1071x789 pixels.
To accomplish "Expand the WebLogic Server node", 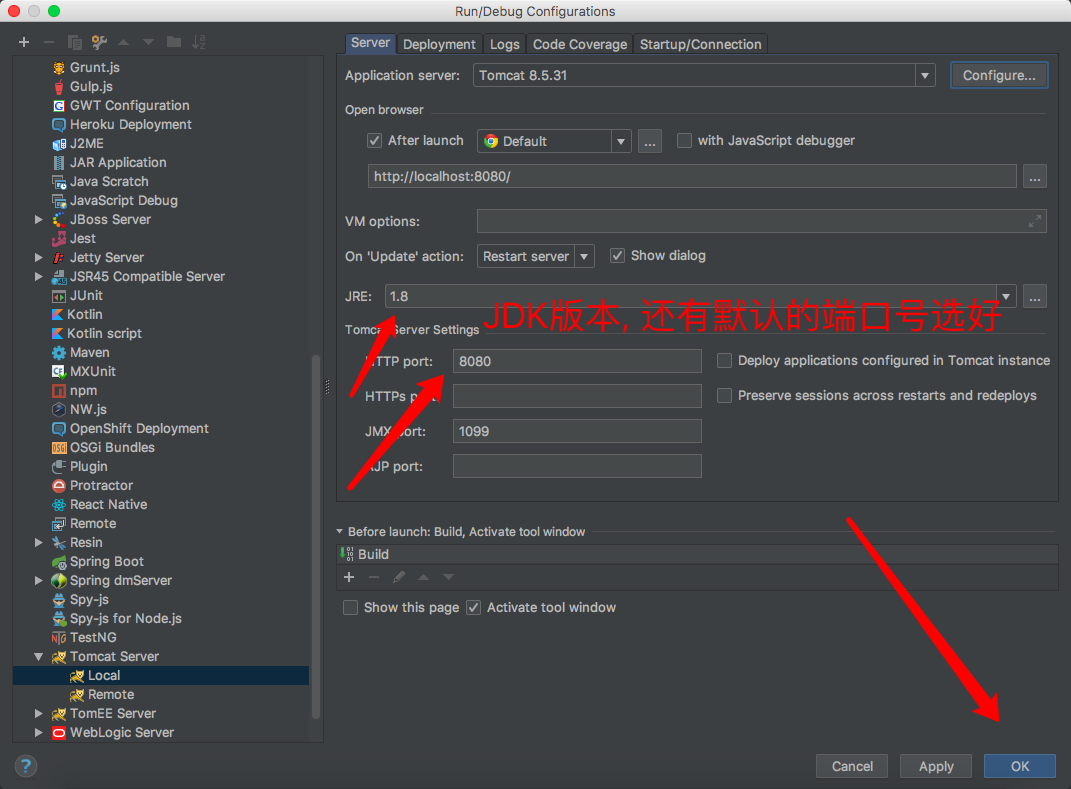I will coord(39,732).
